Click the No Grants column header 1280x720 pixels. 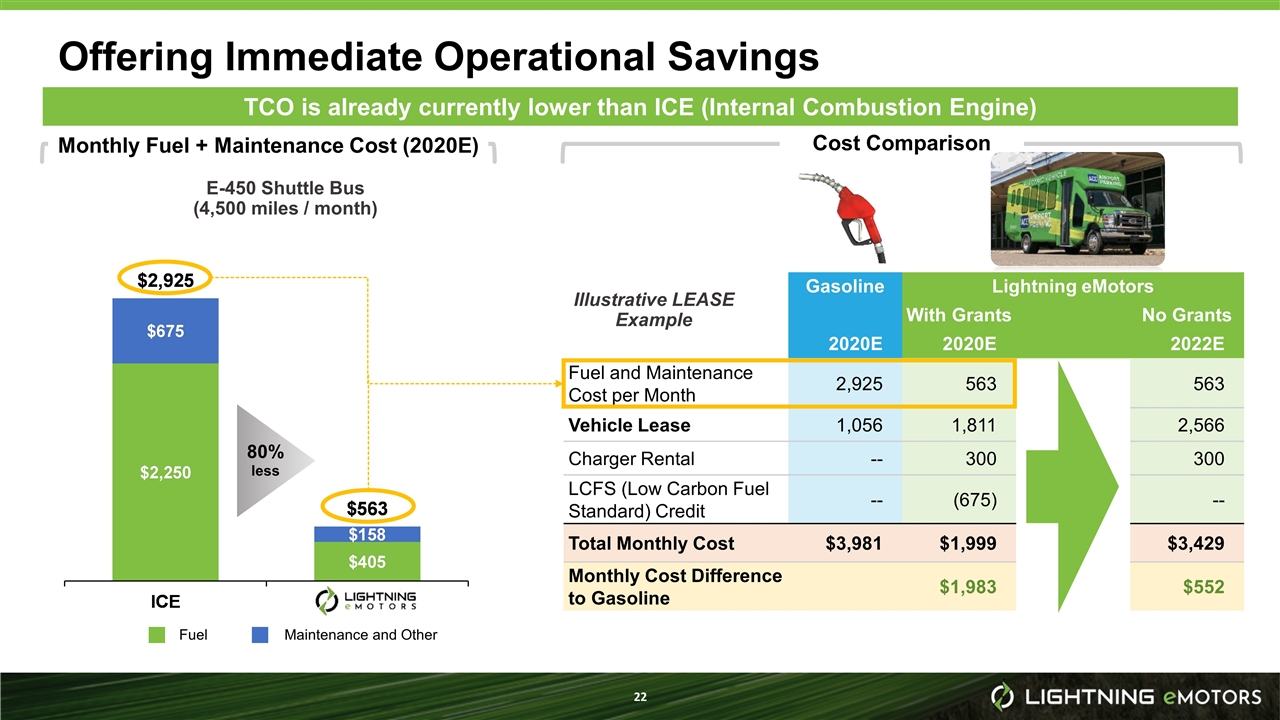tap(1186, 315)
